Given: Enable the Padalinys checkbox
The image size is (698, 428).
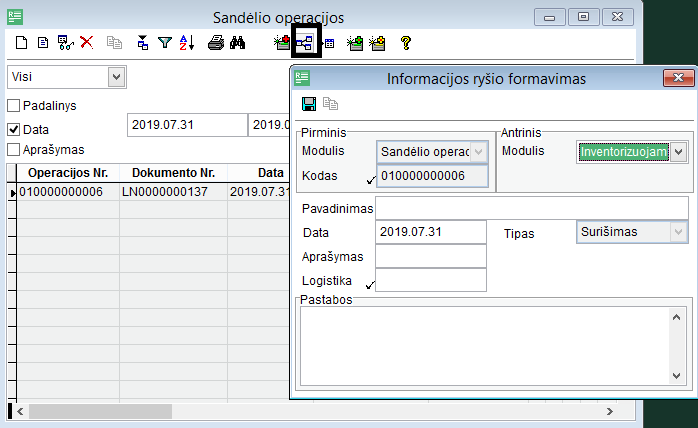Looking at the screenshot, I should [14, 106].
